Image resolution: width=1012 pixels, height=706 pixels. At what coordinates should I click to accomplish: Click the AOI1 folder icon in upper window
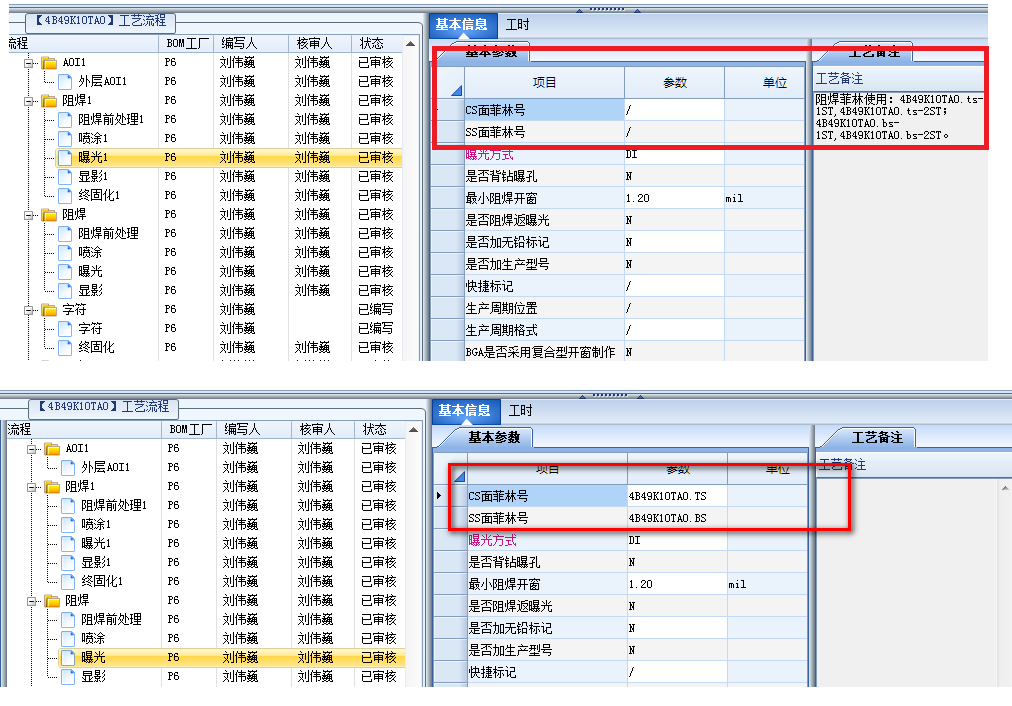[x=49, y=63]
